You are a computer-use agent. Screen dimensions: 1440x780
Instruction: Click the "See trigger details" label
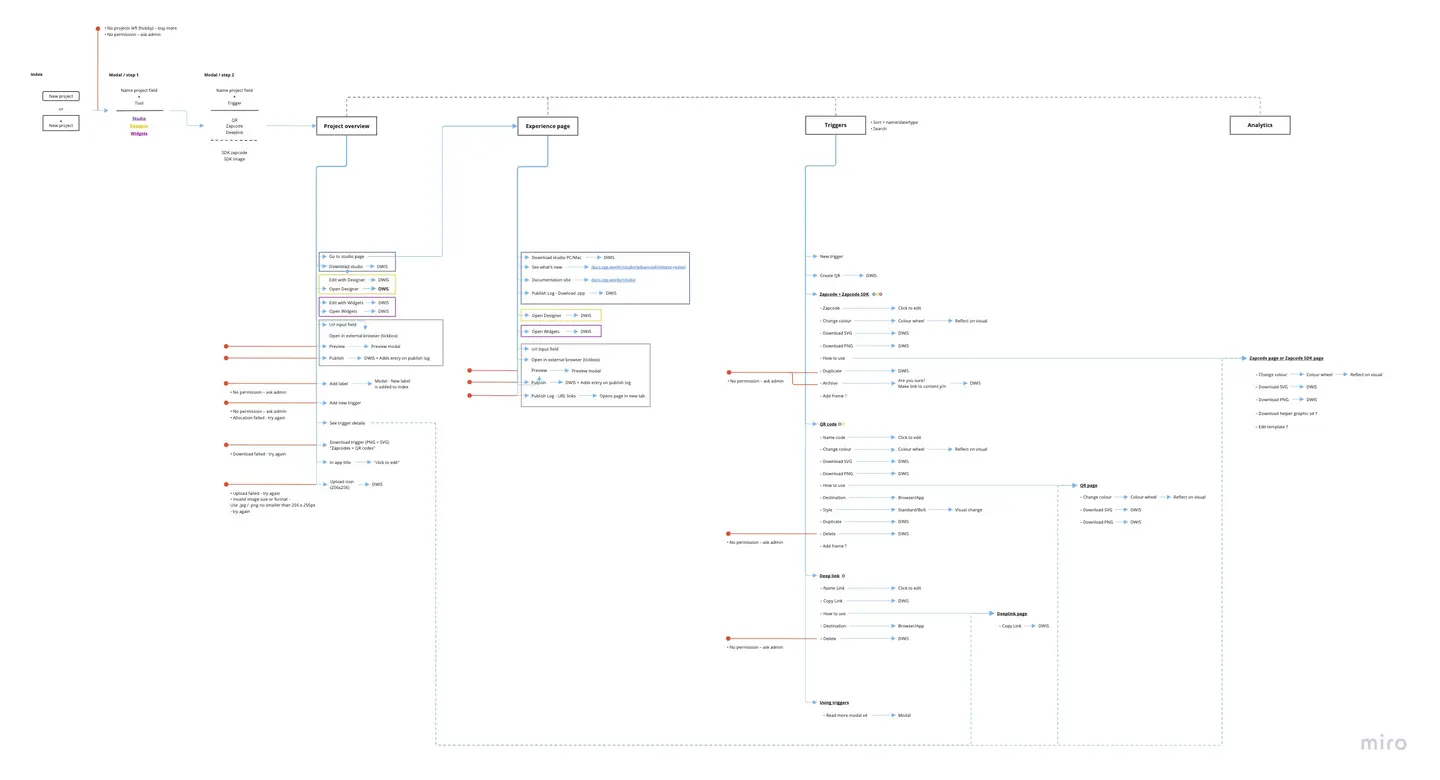click(346, 423)
